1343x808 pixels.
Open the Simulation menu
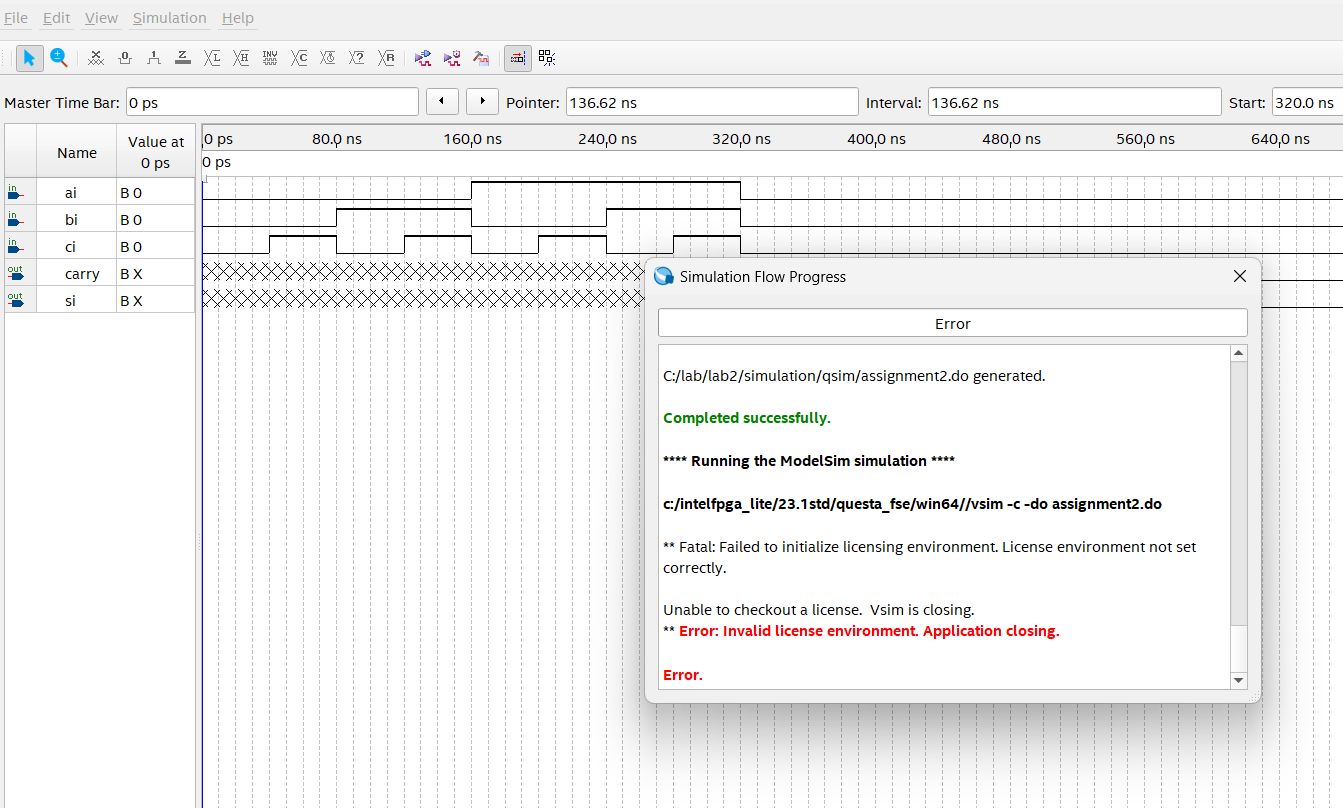(x=169, y=18)
